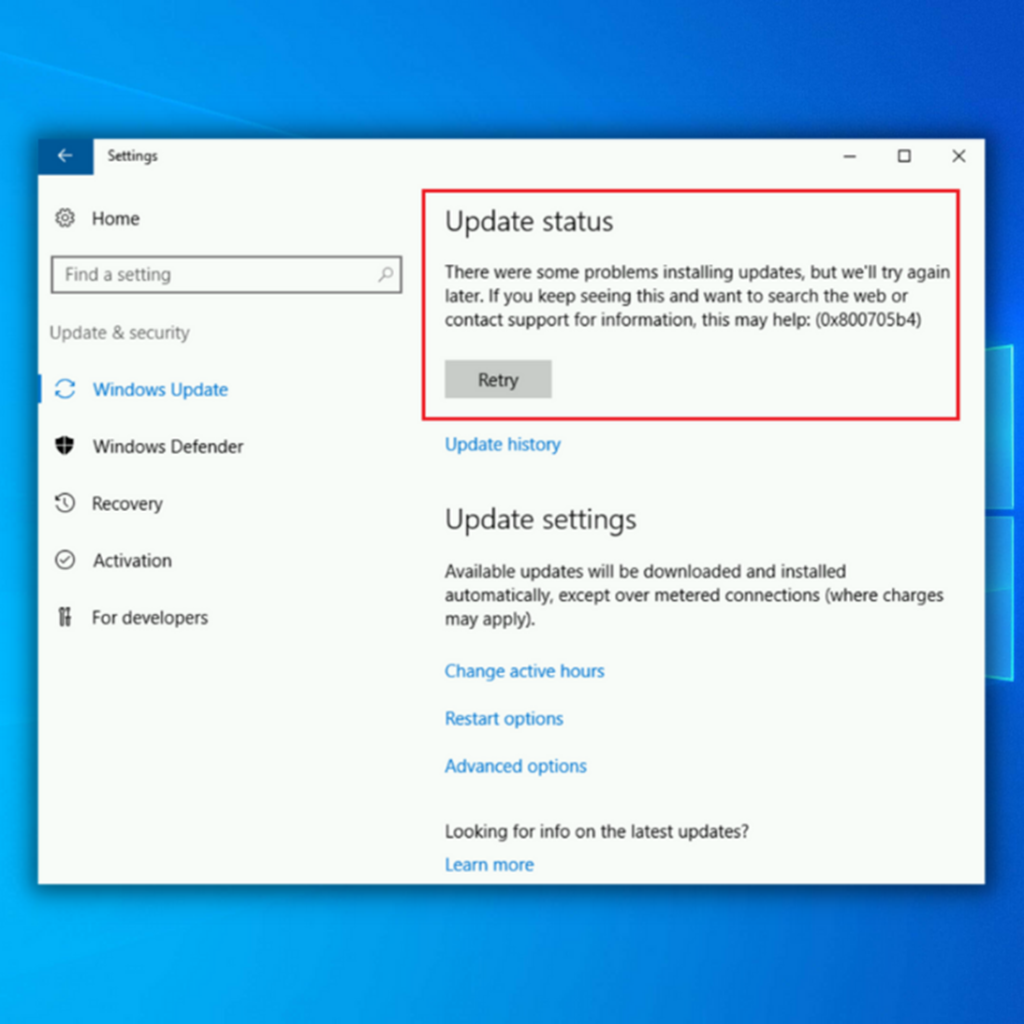
Task: Click the Windows Defender shield icon
Action: pyautogui.click(x=65, y=446)
